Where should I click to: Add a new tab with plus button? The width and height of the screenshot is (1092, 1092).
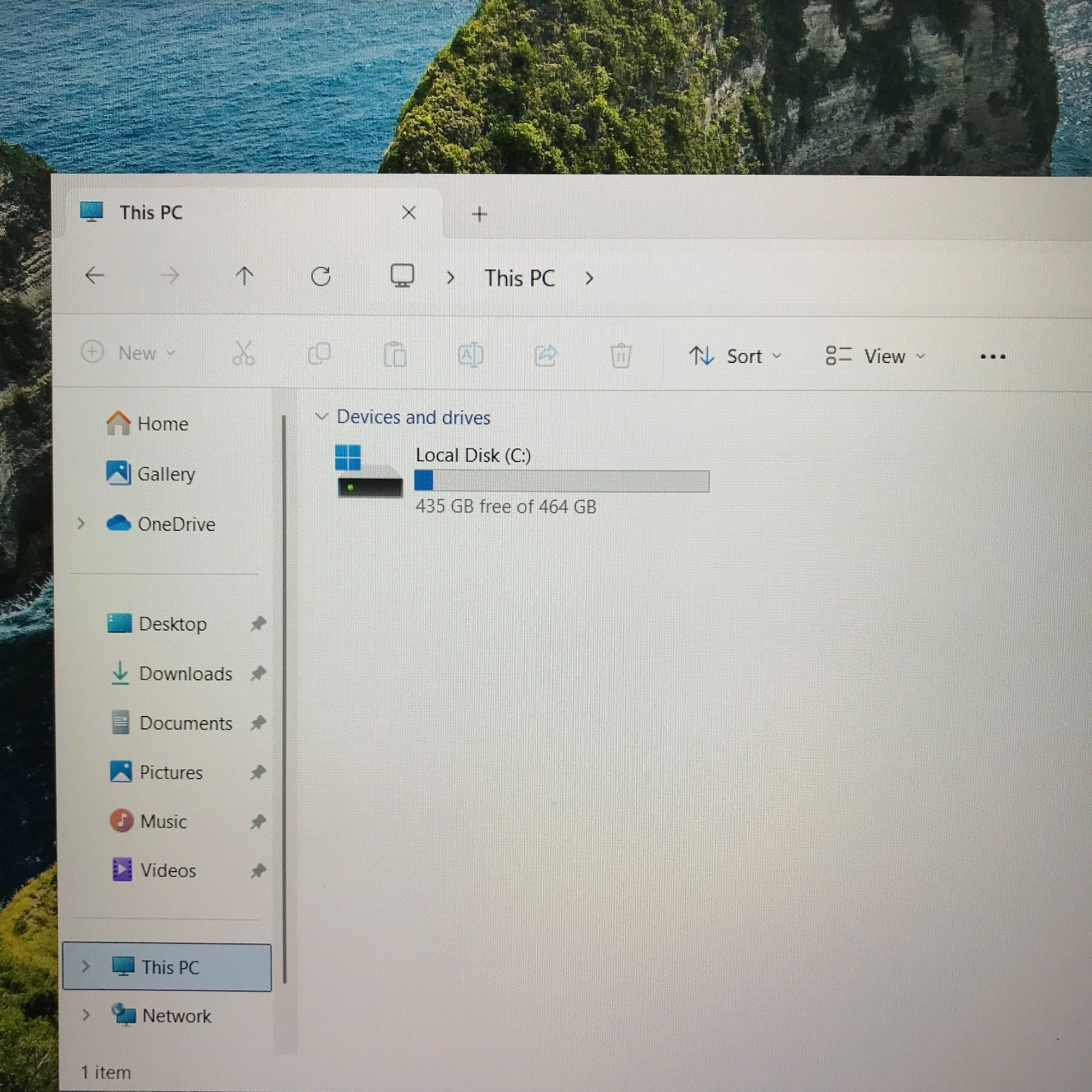point(480,214)
